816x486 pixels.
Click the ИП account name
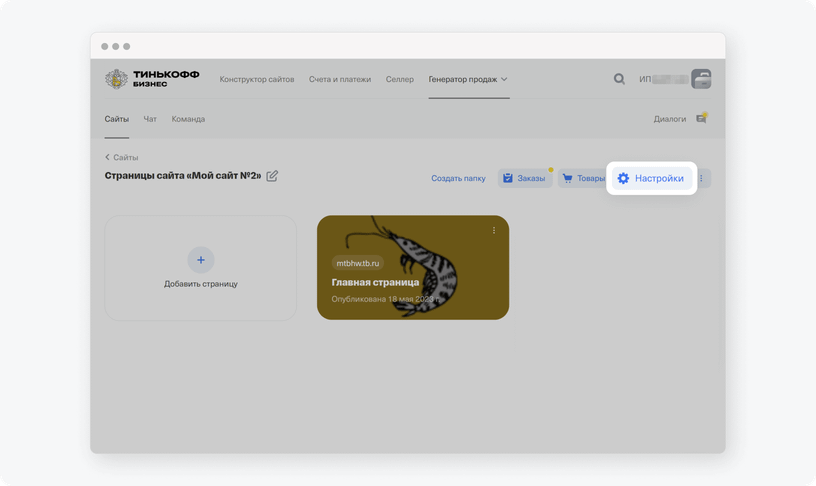coord(664,79)
